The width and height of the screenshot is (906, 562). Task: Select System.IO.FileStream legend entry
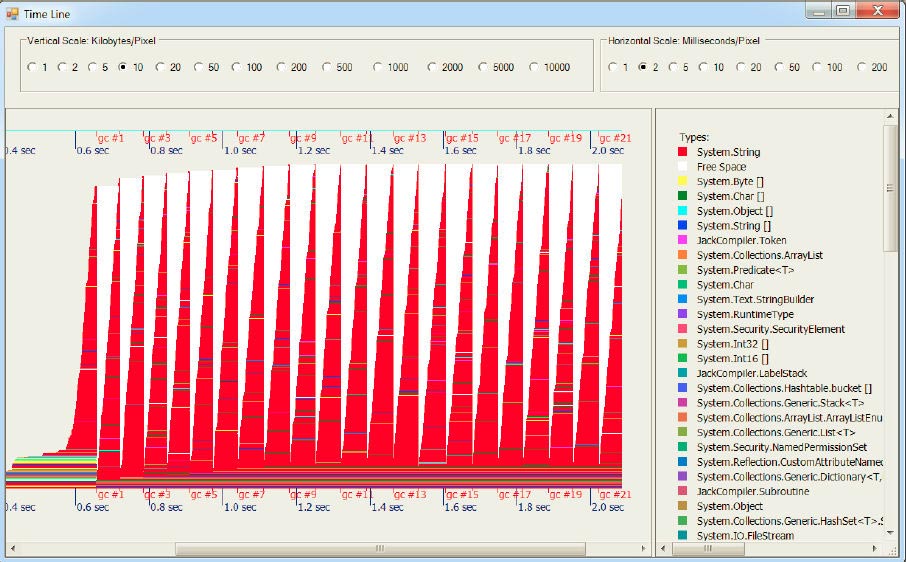point(745,535)
